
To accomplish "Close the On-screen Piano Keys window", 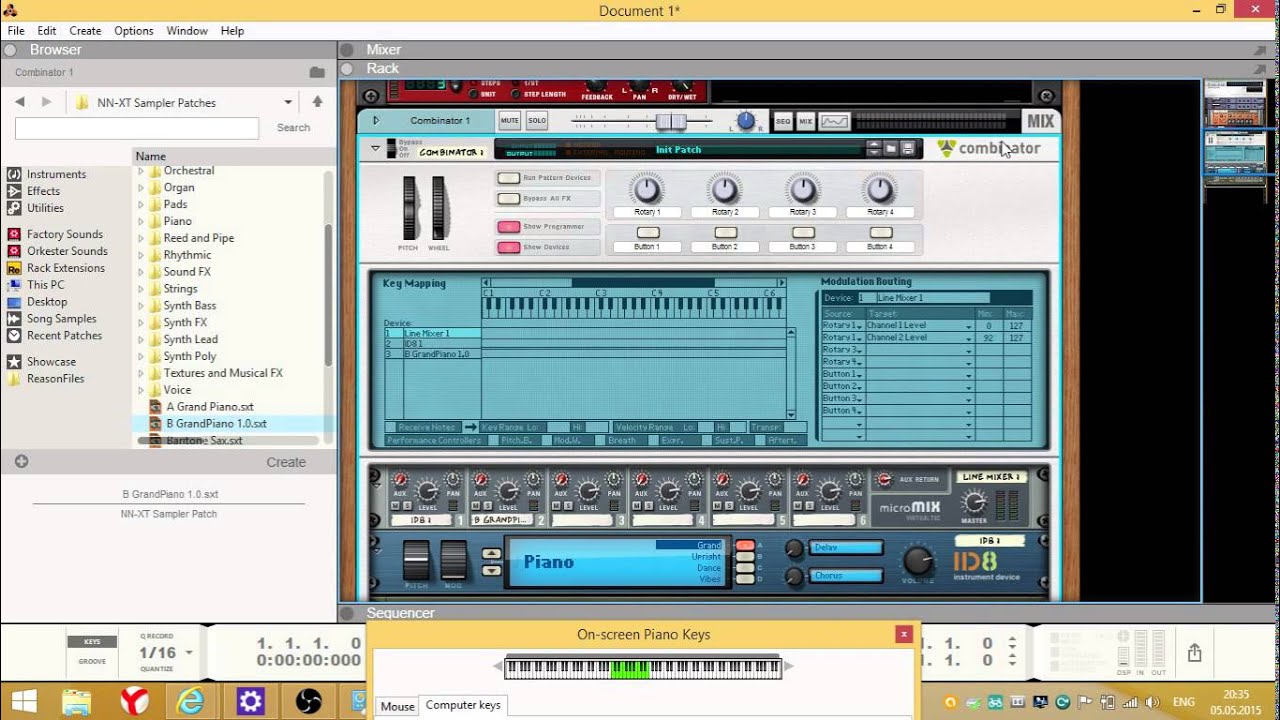I will tap(904, 634).
